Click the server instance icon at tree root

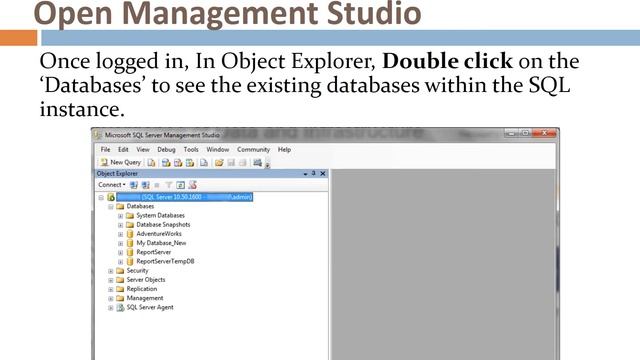click(111, 197)
